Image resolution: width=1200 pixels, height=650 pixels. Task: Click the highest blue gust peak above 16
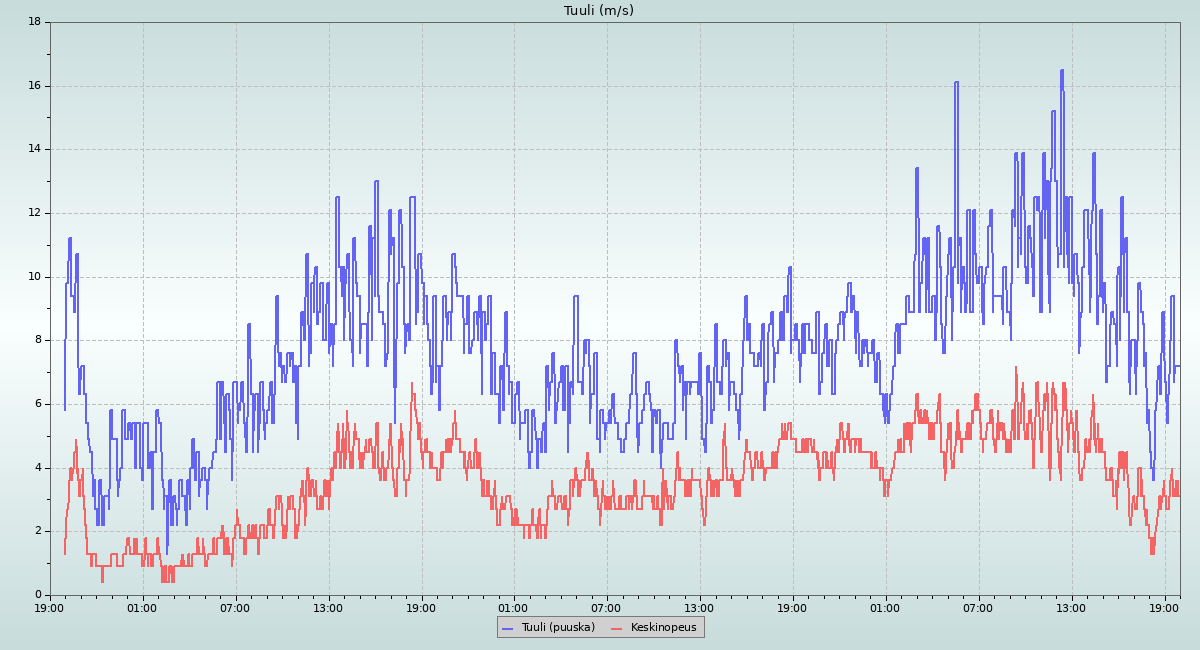coord(1062,71)
